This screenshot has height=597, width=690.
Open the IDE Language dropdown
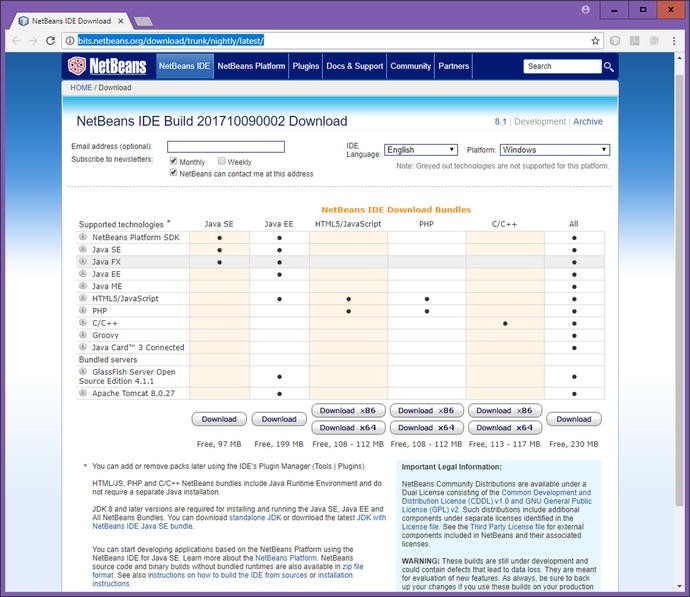pyautogui.click(x=421, y=150)
